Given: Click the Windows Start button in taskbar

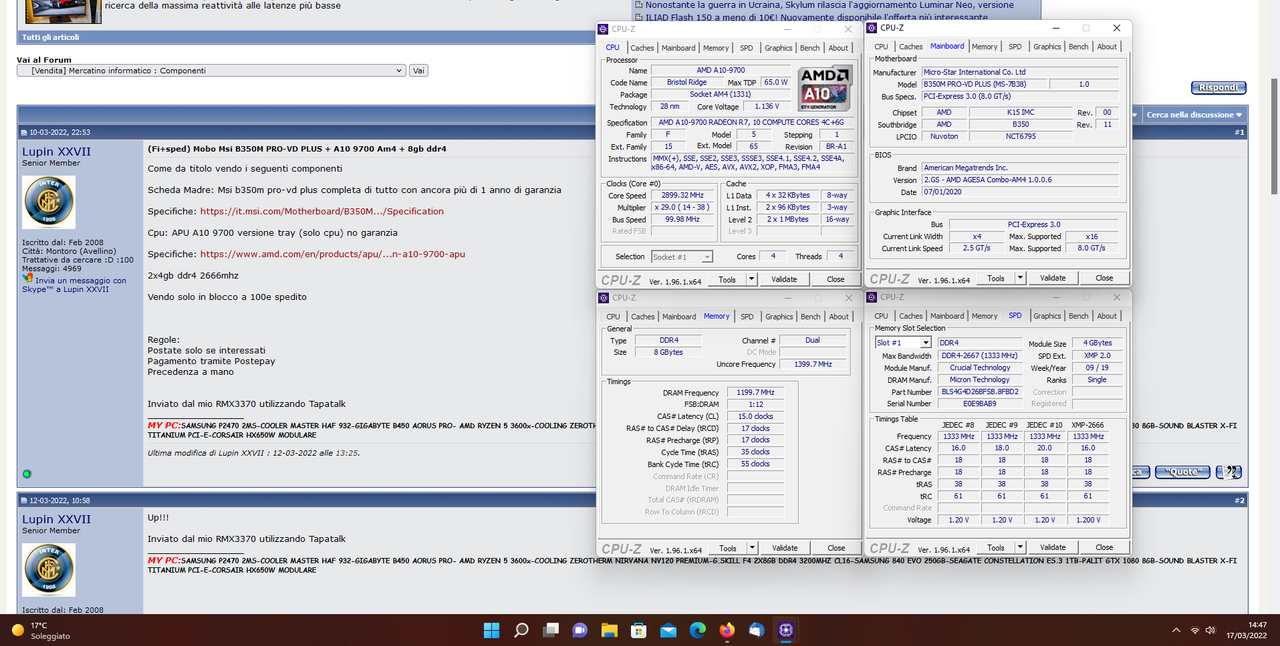Looking at the screenshot, I should 491,630.
